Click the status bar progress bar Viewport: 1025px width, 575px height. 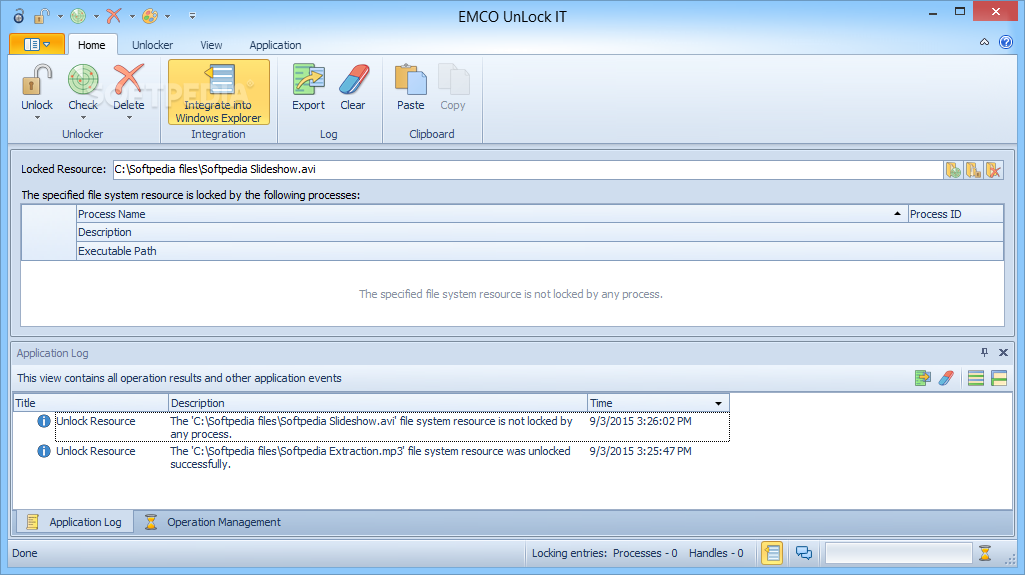coord(899,553)
